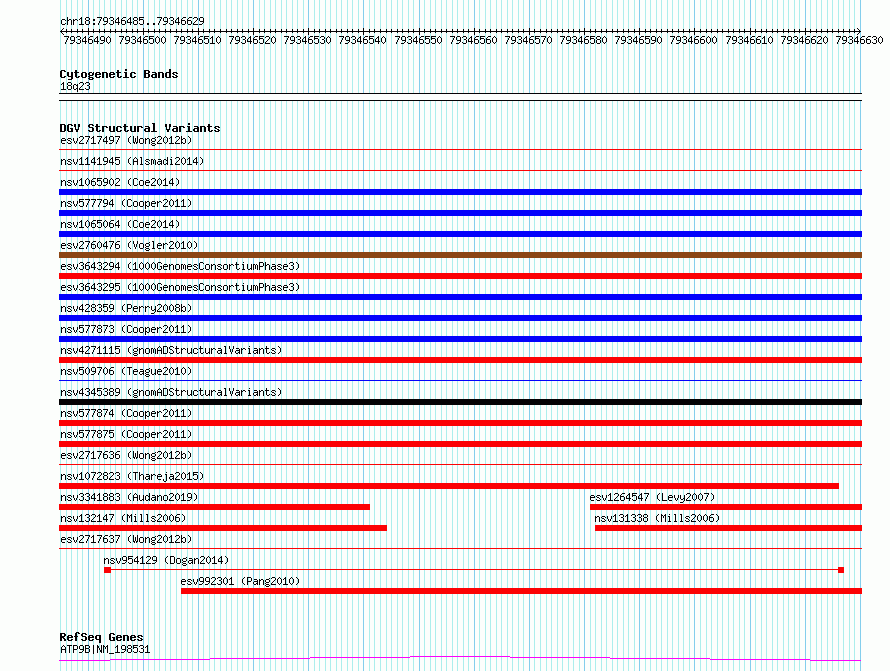Open esv1264547 (Levy2007) variant label
Screen dimensions: 890x671
(652, 497)
